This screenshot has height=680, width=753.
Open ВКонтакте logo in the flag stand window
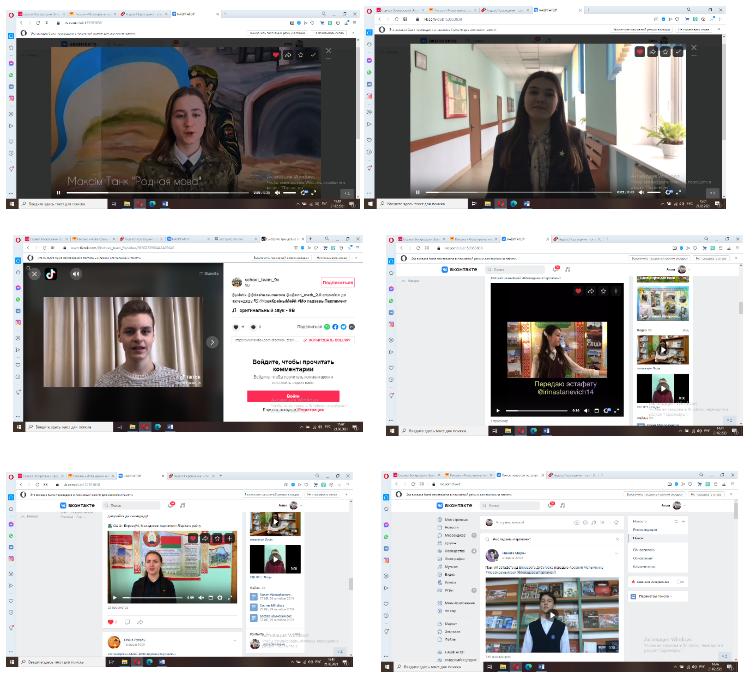click(x=77, y=505)
